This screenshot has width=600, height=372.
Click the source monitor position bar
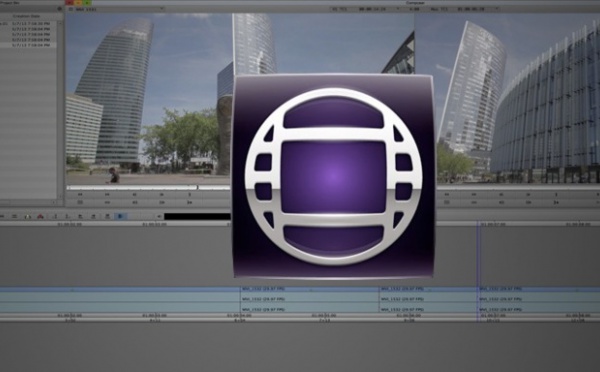(148, 188)
